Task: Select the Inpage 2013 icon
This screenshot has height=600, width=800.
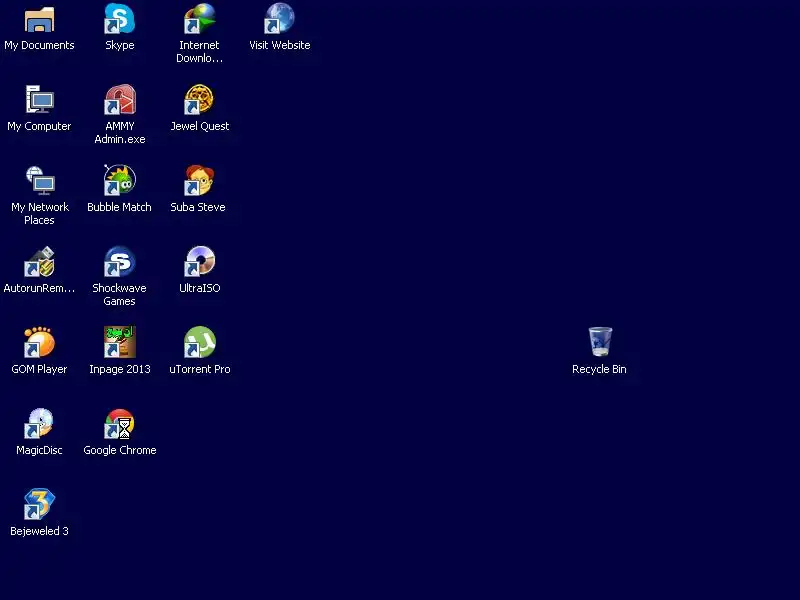Action: point(119,342)
